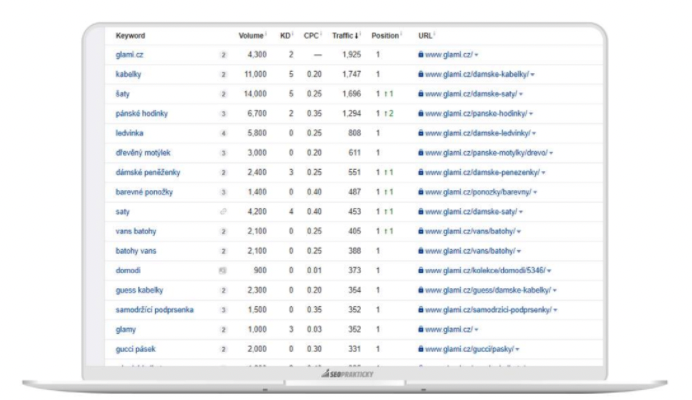Click SERP features badge in dřevěný motýlek row

223,153
